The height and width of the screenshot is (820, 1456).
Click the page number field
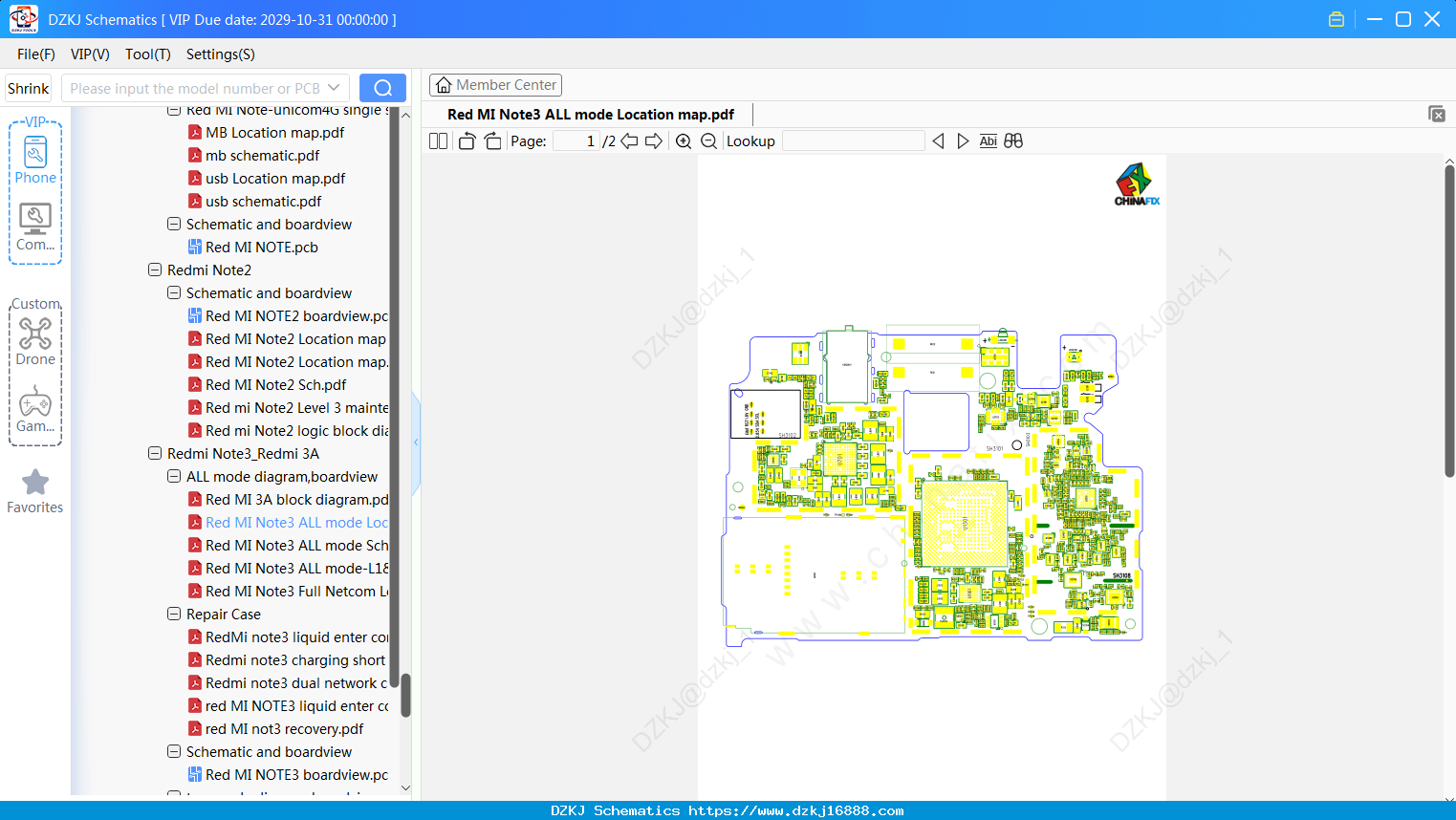click(x=576, y=141)
